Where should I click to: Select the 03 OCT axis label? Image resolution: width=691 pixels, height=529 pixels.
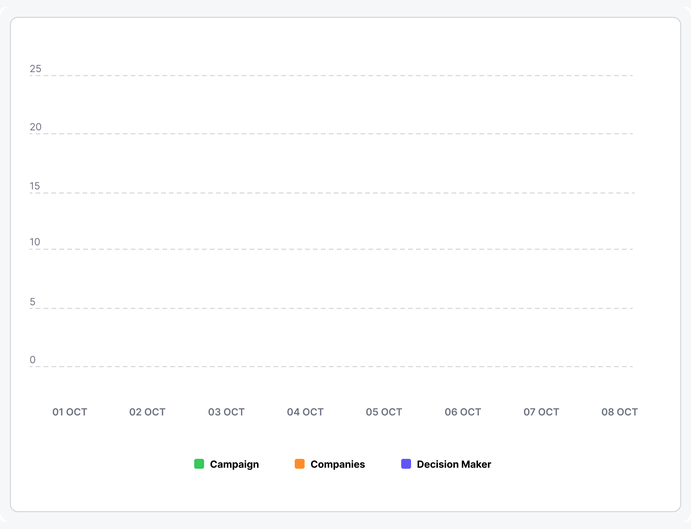[x=226, y=412]
